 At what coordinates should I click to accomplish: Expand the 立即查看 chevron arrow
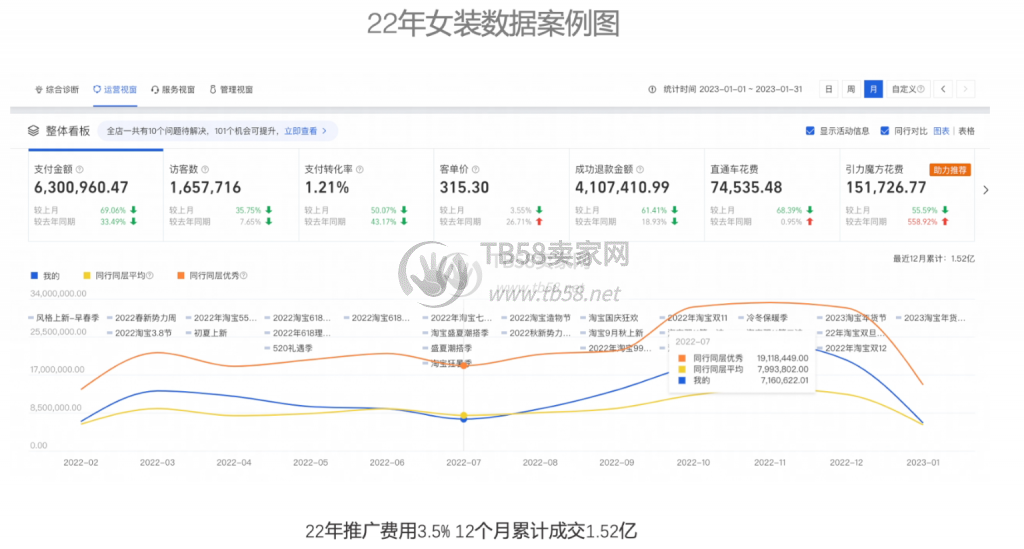coord(325,131)
